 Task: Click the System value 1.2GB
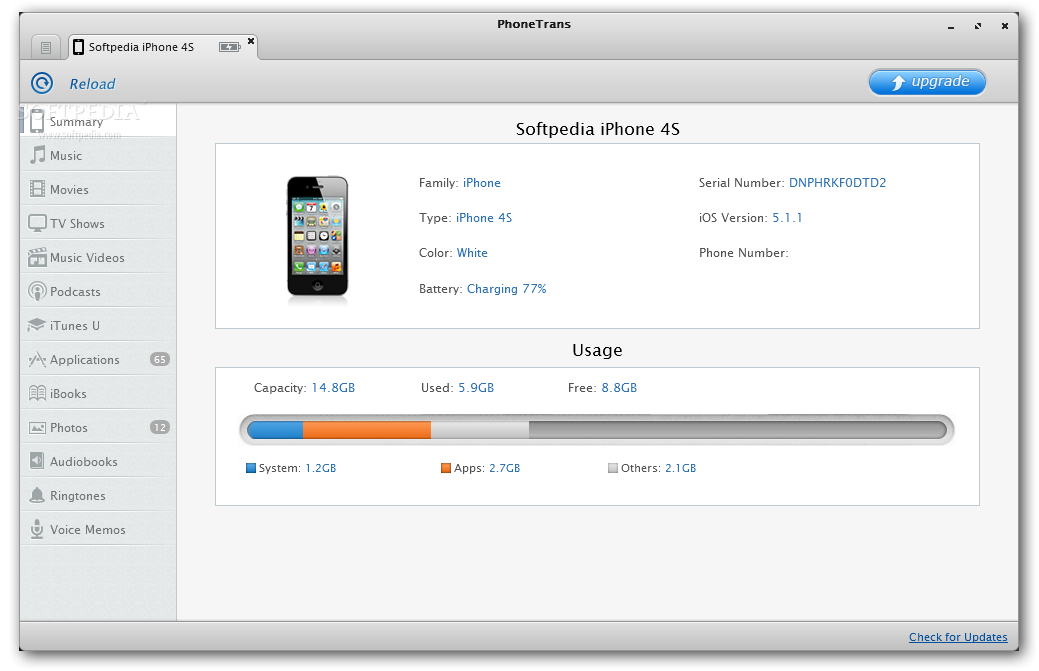(321, 468)
